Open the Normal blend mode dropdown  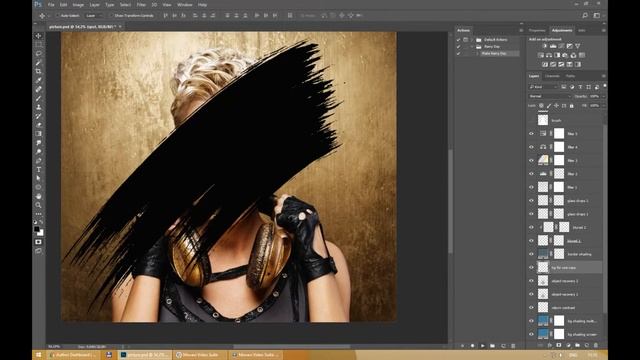[x=549, y=96]
